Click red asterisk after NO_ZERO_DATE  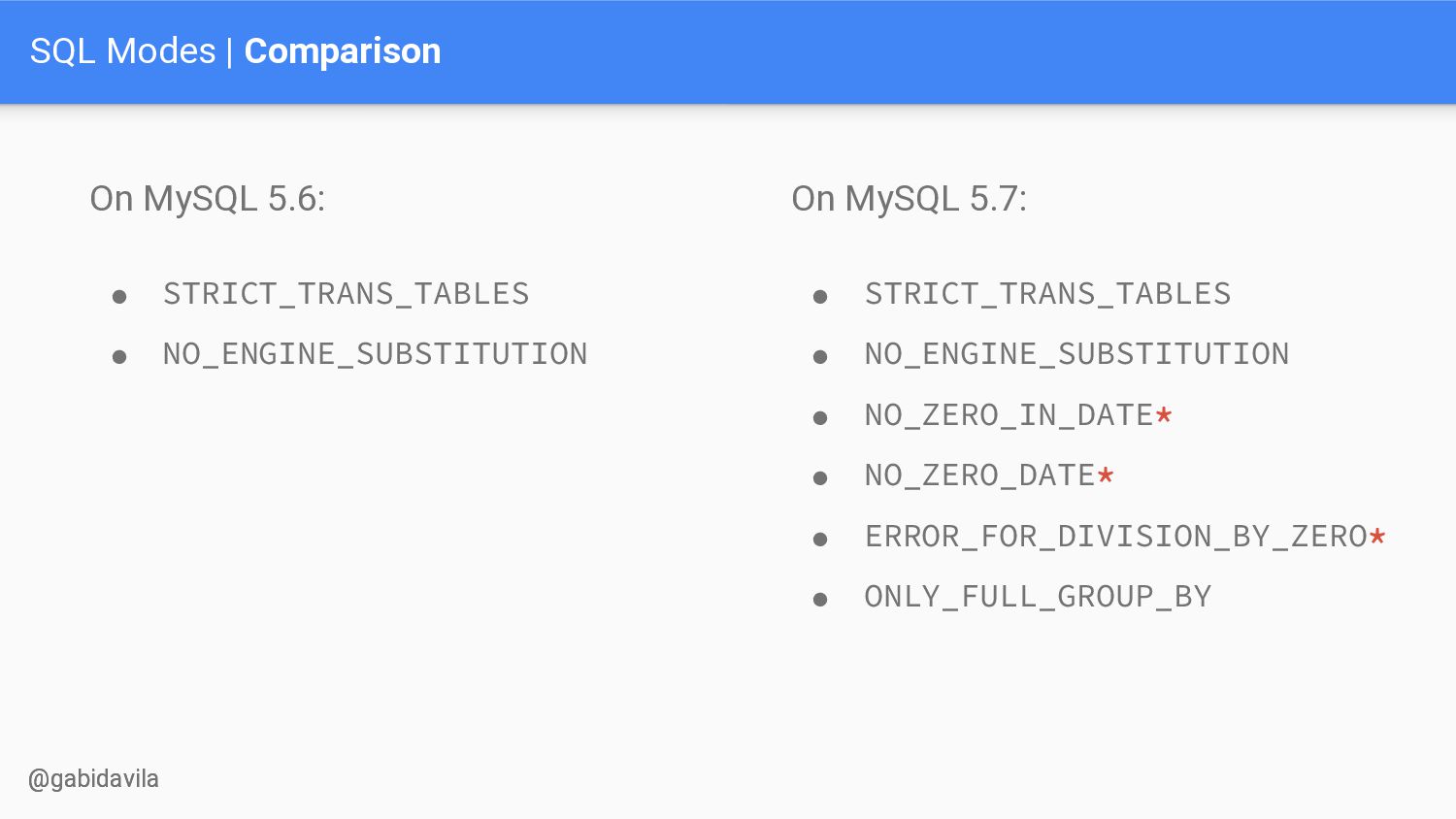[1106, 475]
